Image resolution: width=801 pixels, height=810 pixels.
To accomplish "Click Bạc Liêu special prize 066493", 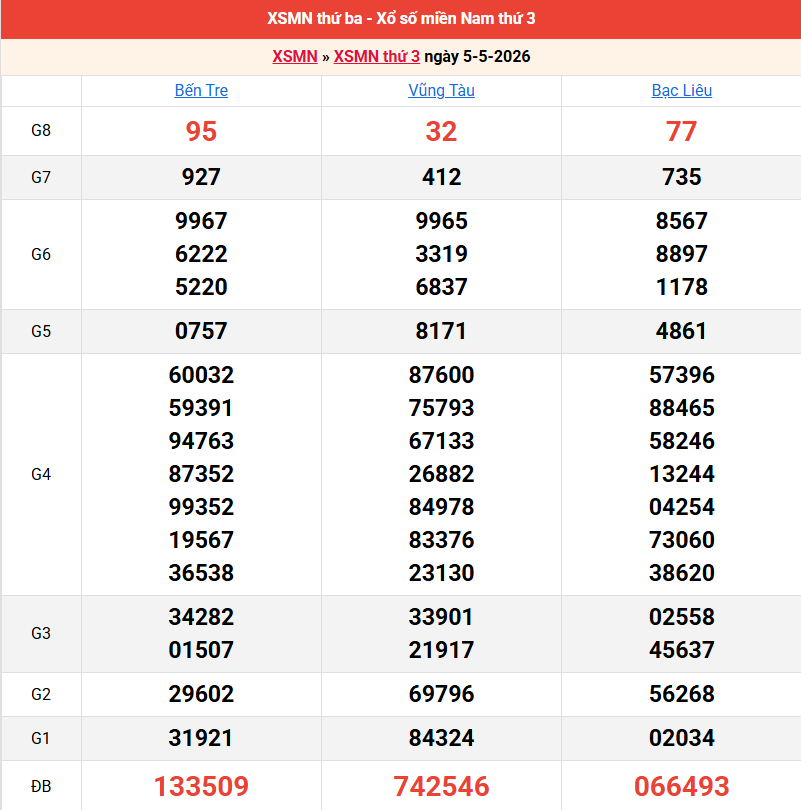I will click(x=682, y=786).
